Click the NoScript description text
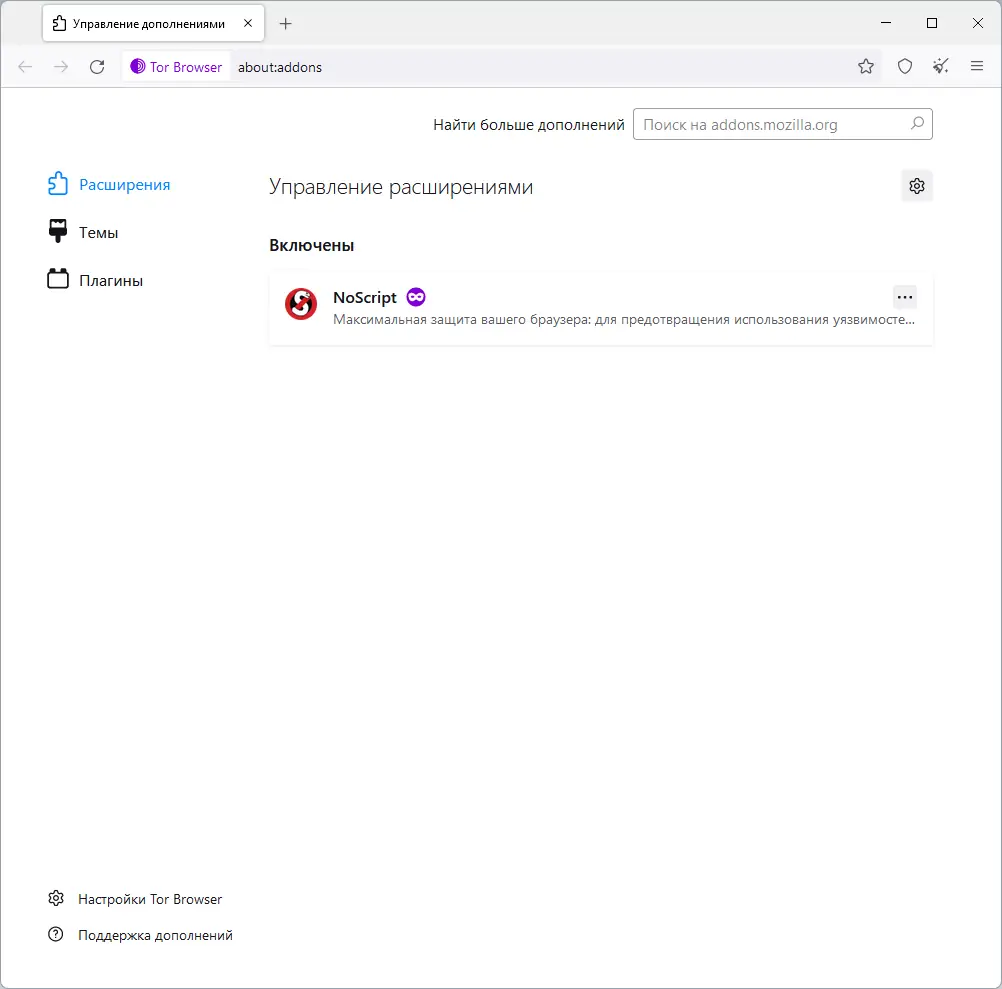This screenshot has height=989, width=1002. click(x=624, y=319)
